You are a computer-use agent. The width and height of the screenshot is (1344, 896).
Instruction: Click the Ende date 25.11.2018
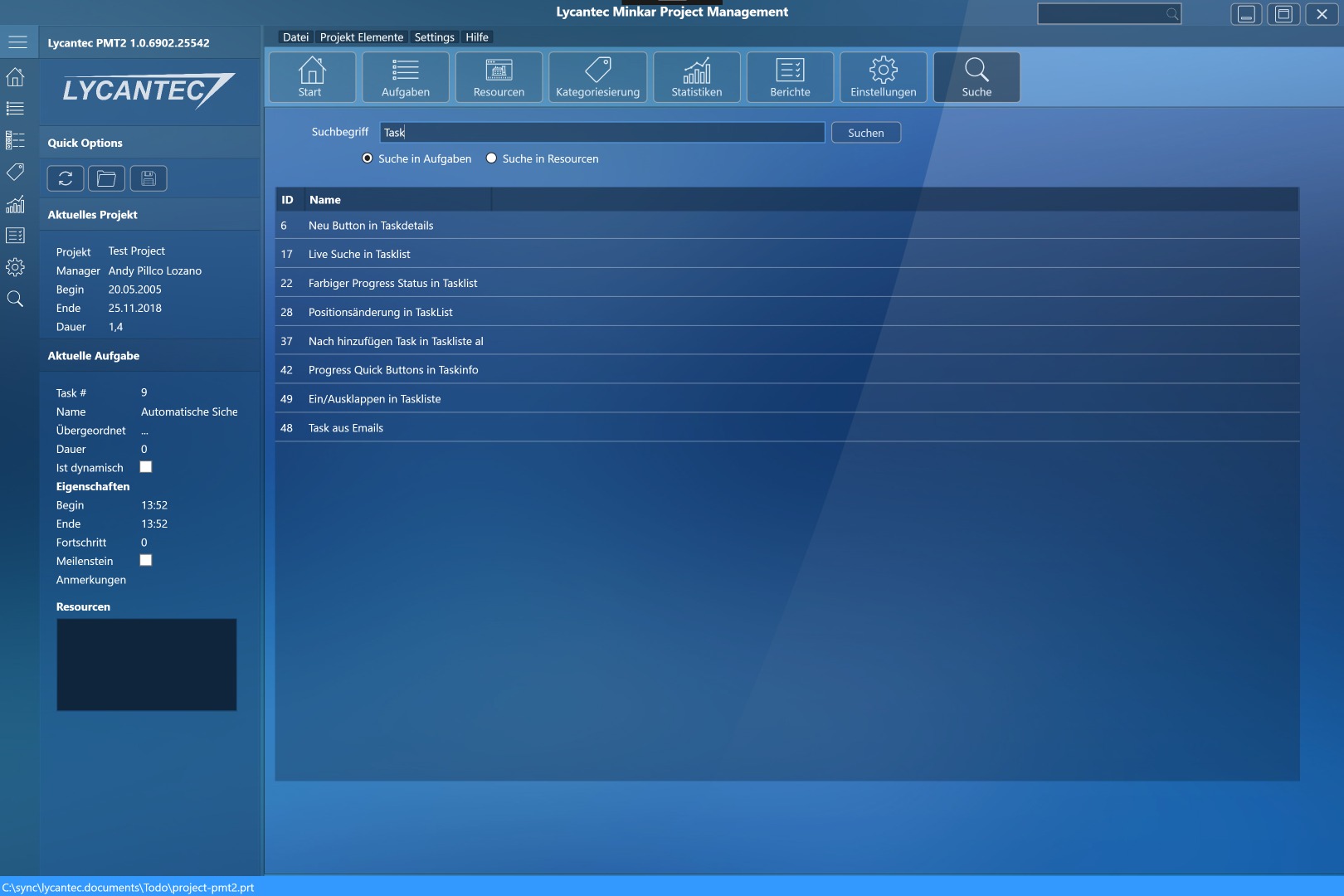click(135, 308)
